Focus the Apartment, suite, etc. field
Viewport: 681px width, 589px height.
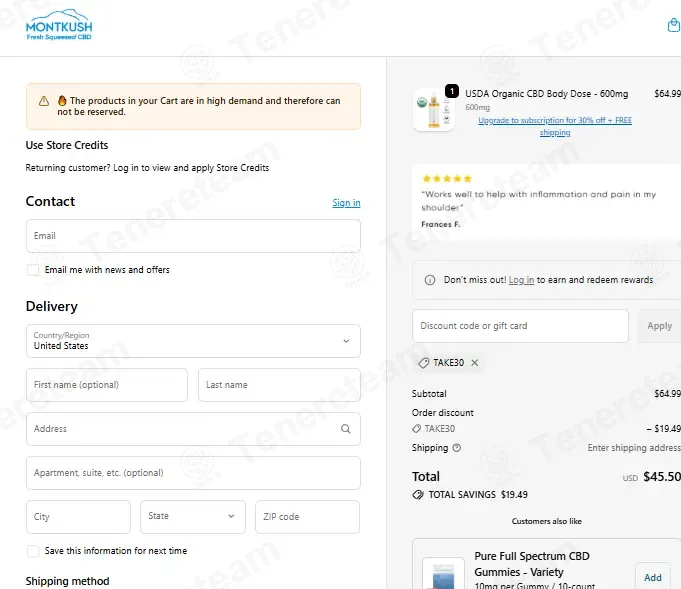coord(193,473)
